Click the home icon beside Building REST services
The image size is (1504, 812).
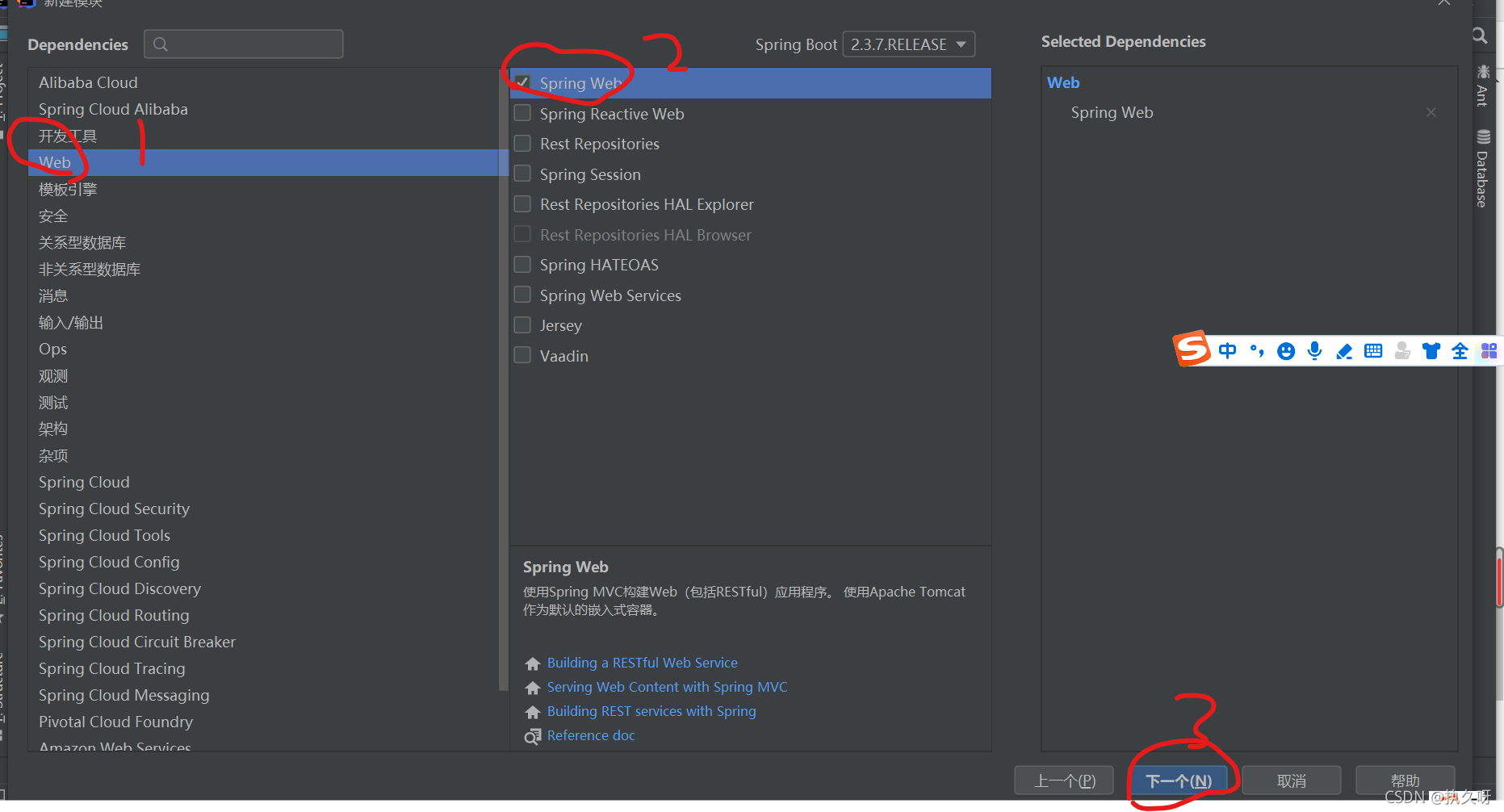click(532, 712)
